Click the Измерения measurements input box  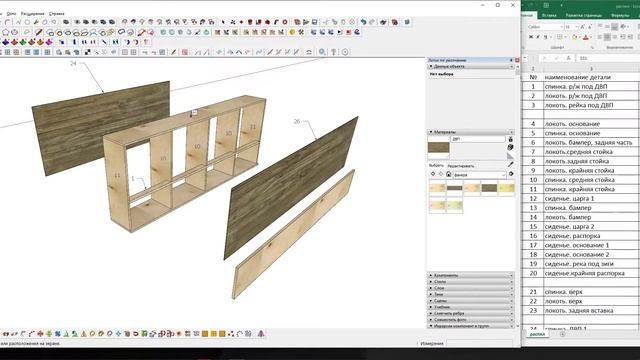[x=479, y=343]
